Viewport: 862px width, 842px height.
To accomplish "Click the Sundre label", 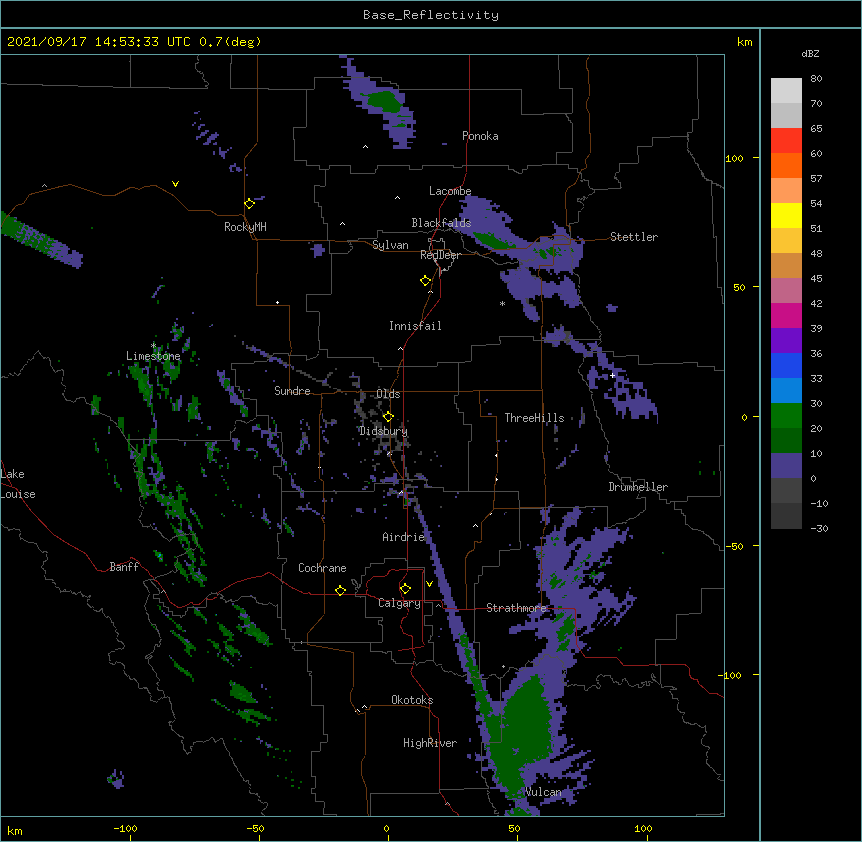I will coord(292,391).
